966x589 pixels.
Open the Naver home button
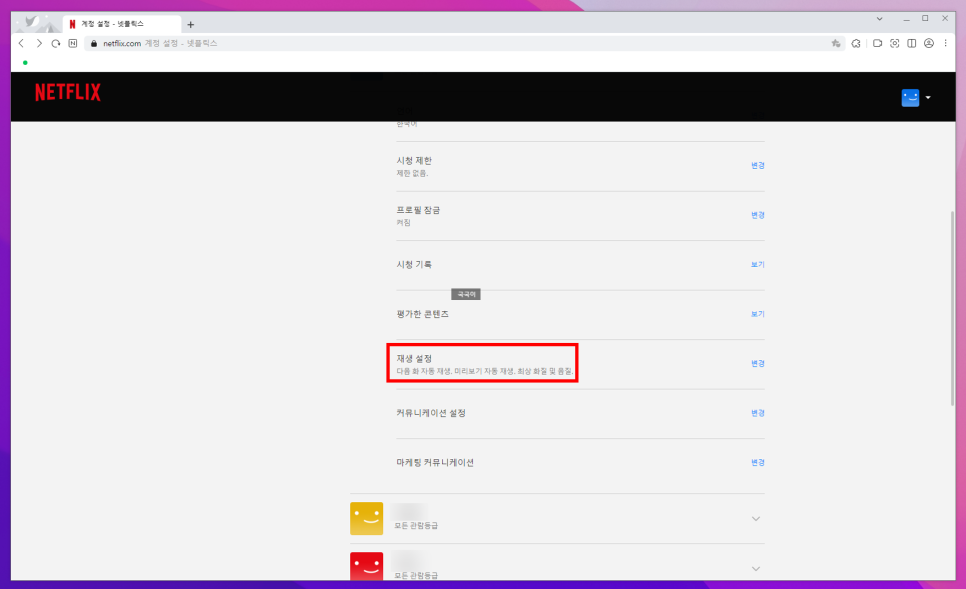pos(73,43)
